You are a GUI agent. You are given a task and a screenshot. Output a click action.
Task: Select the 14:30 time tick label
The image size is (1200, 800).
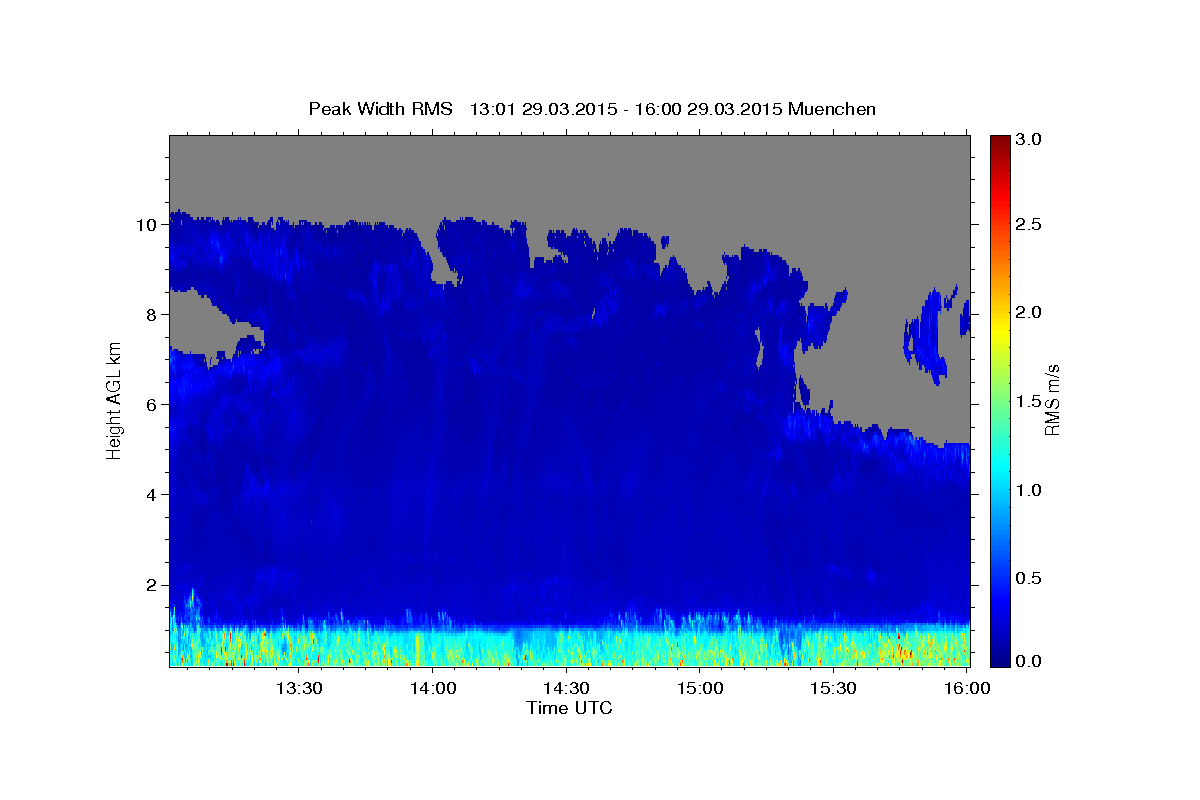point(566,689)
